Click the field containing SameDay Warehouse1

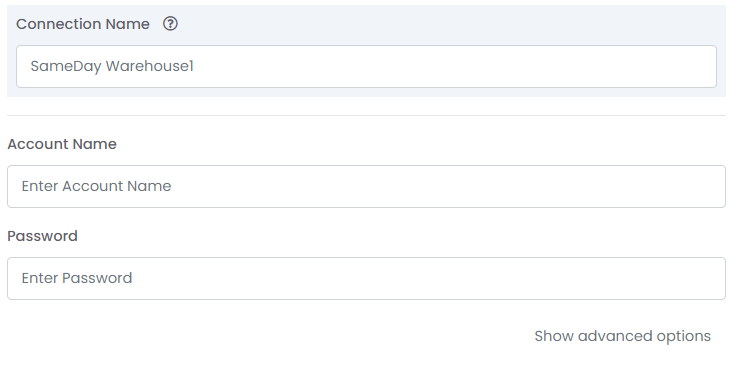[x=366, y=66]
